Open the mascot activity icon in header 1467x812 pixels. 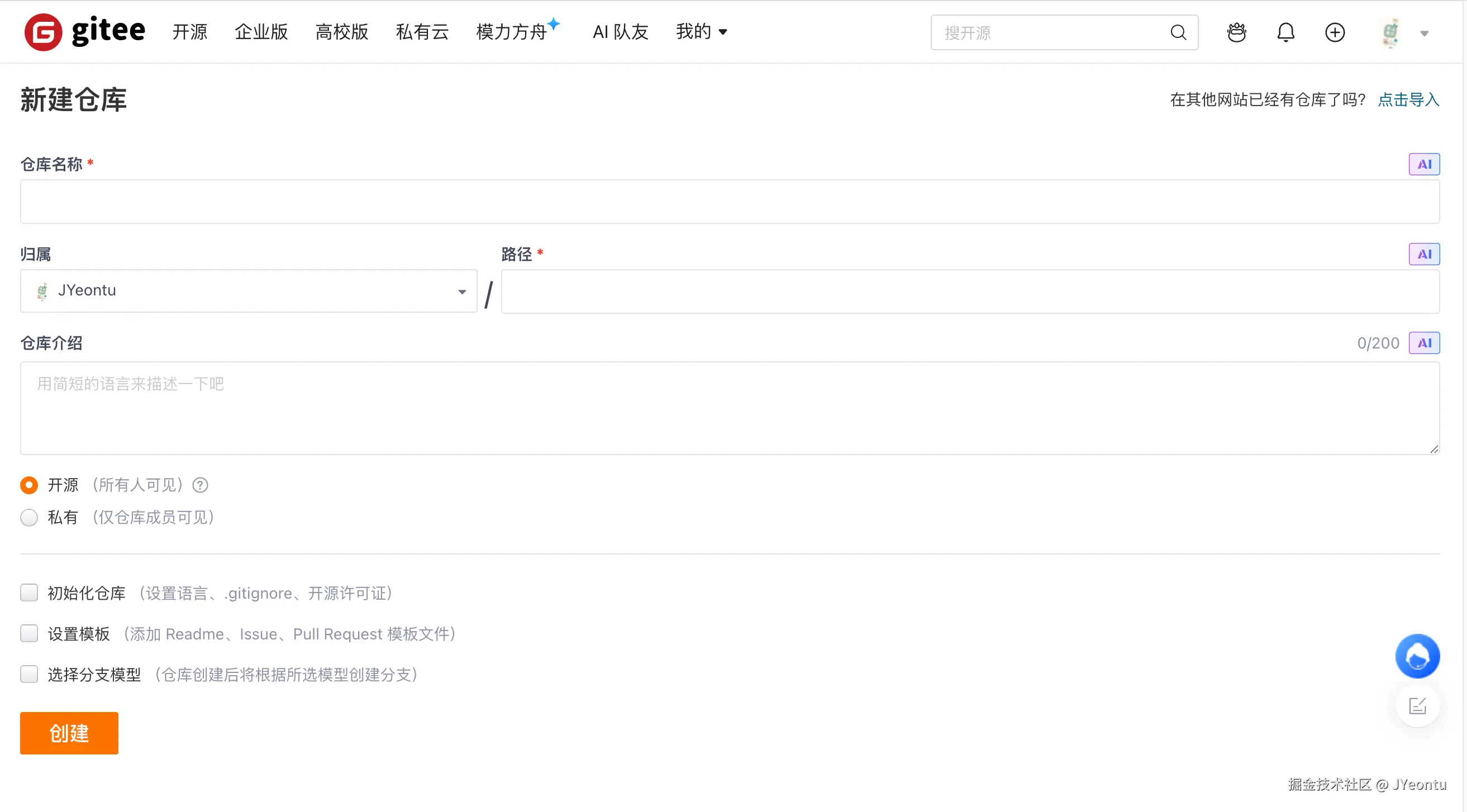tap(1236, 32)
